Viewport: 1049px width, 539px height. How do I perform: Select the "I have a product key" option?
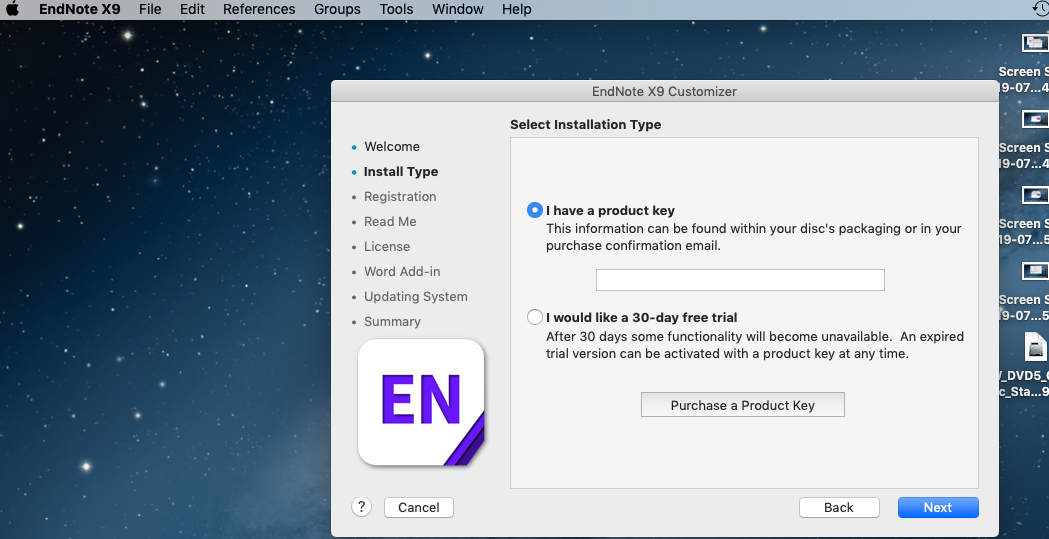pos(535,211)
